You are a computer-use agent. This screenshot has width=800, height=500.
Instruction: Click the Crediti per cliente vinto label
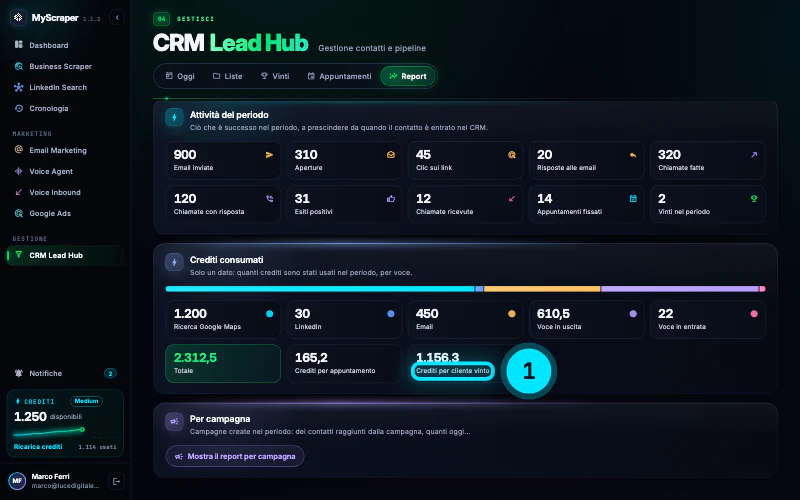[x=453, y=371]
